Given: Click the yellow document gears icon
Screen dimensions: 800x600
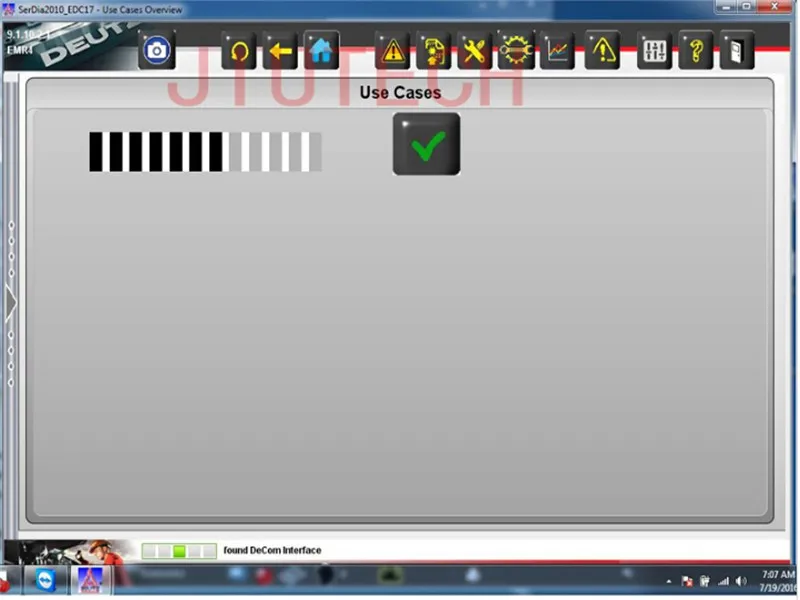Looking at the screenshot, I should pos(433,51).
